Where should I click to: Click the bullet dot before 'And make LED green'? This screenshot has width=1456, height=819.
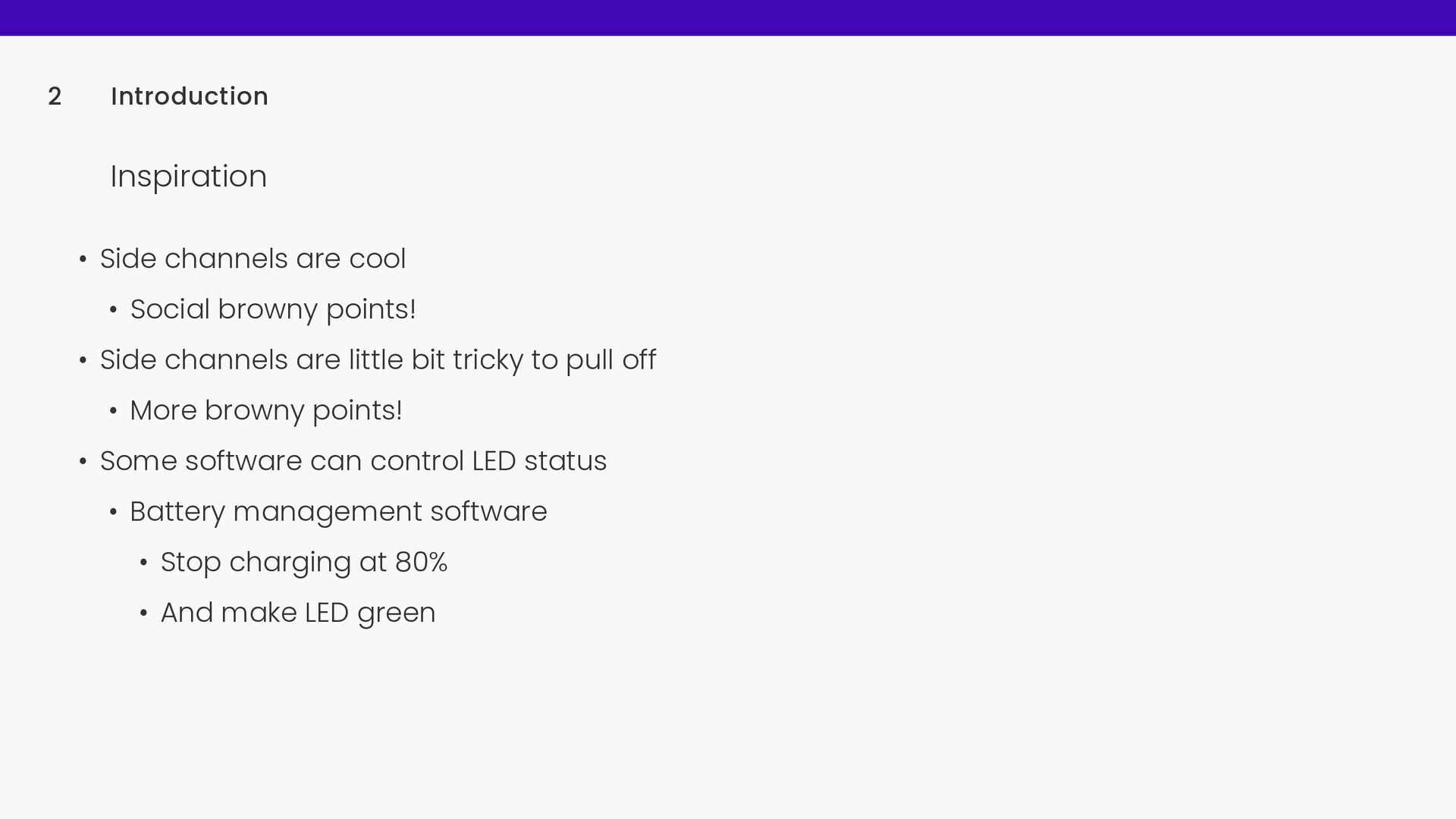point(143,614)
